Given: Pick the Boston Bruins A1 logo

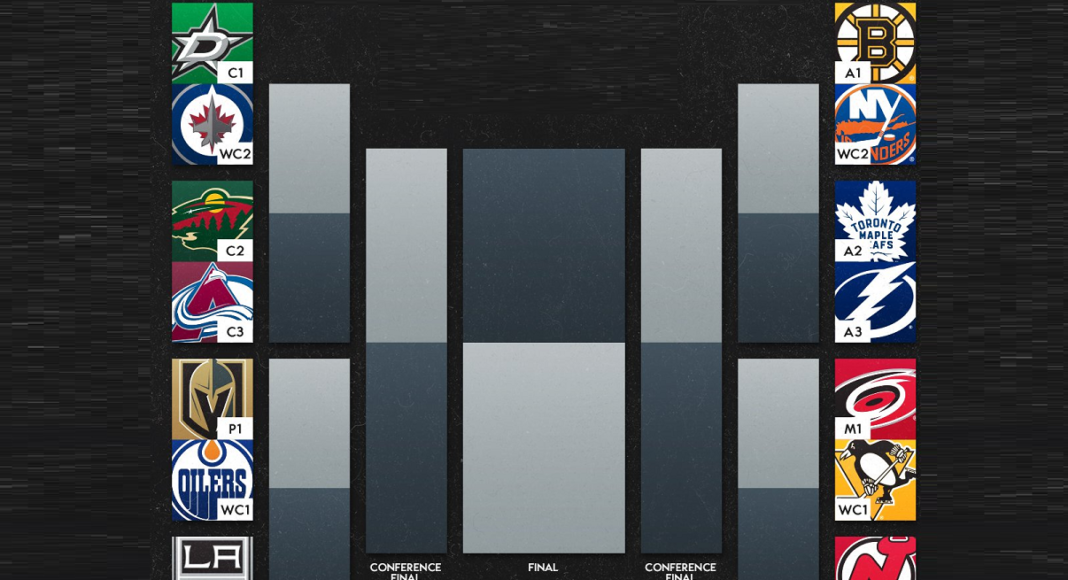Looking at the screenshot, I should [x=875, y=43].
